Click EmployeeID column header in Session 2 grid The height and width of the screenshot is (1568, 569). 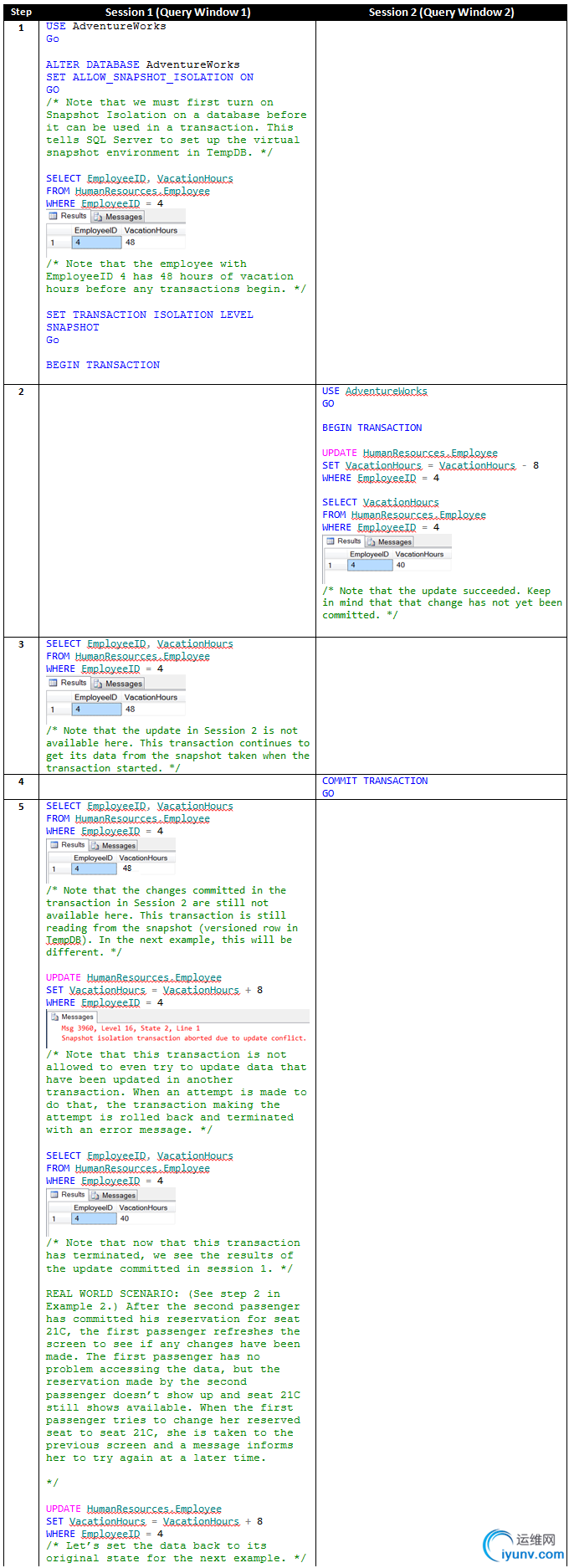(x=369, y=554)
